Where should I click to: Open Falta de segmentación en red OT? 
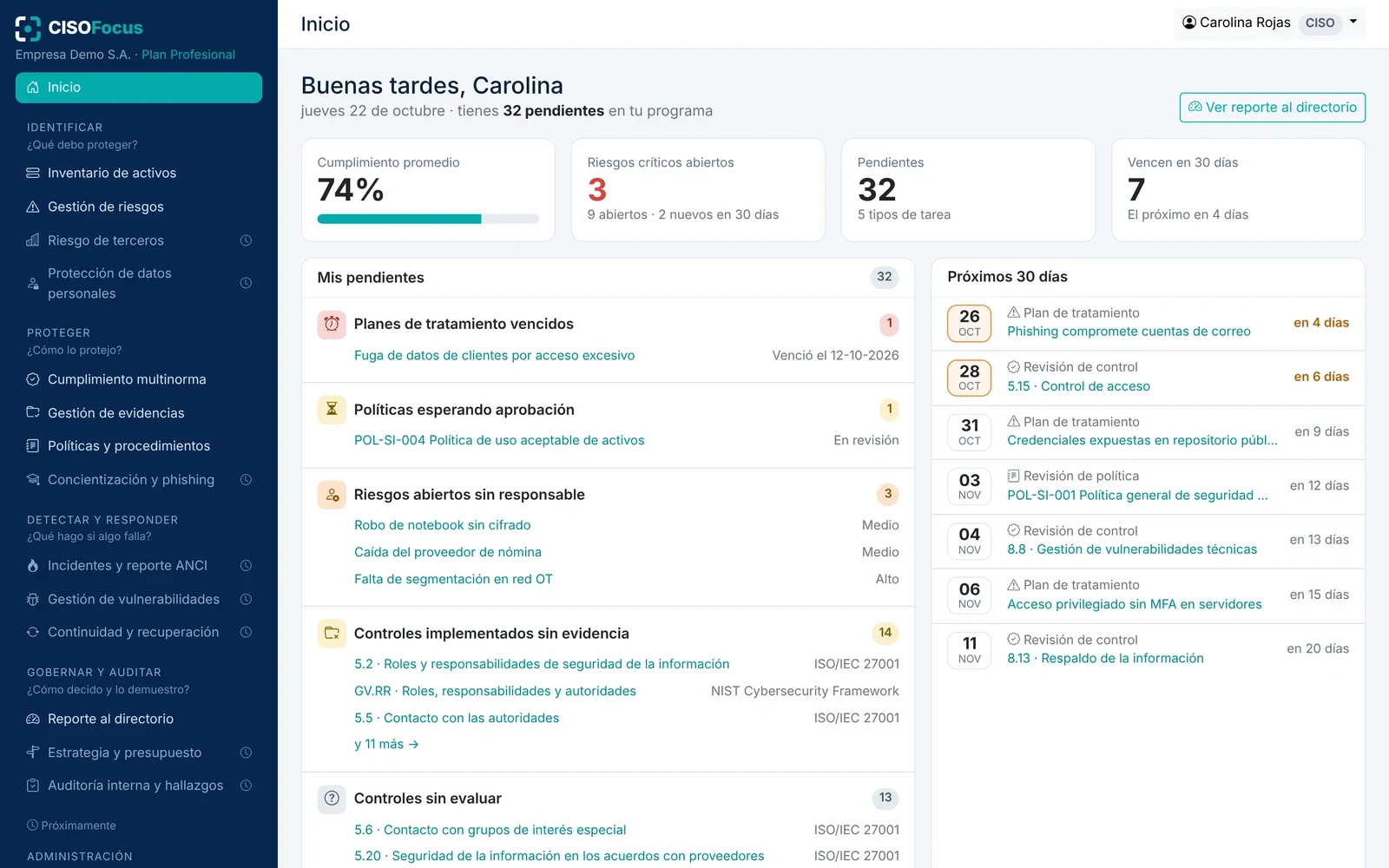click(x=453, y=580)
